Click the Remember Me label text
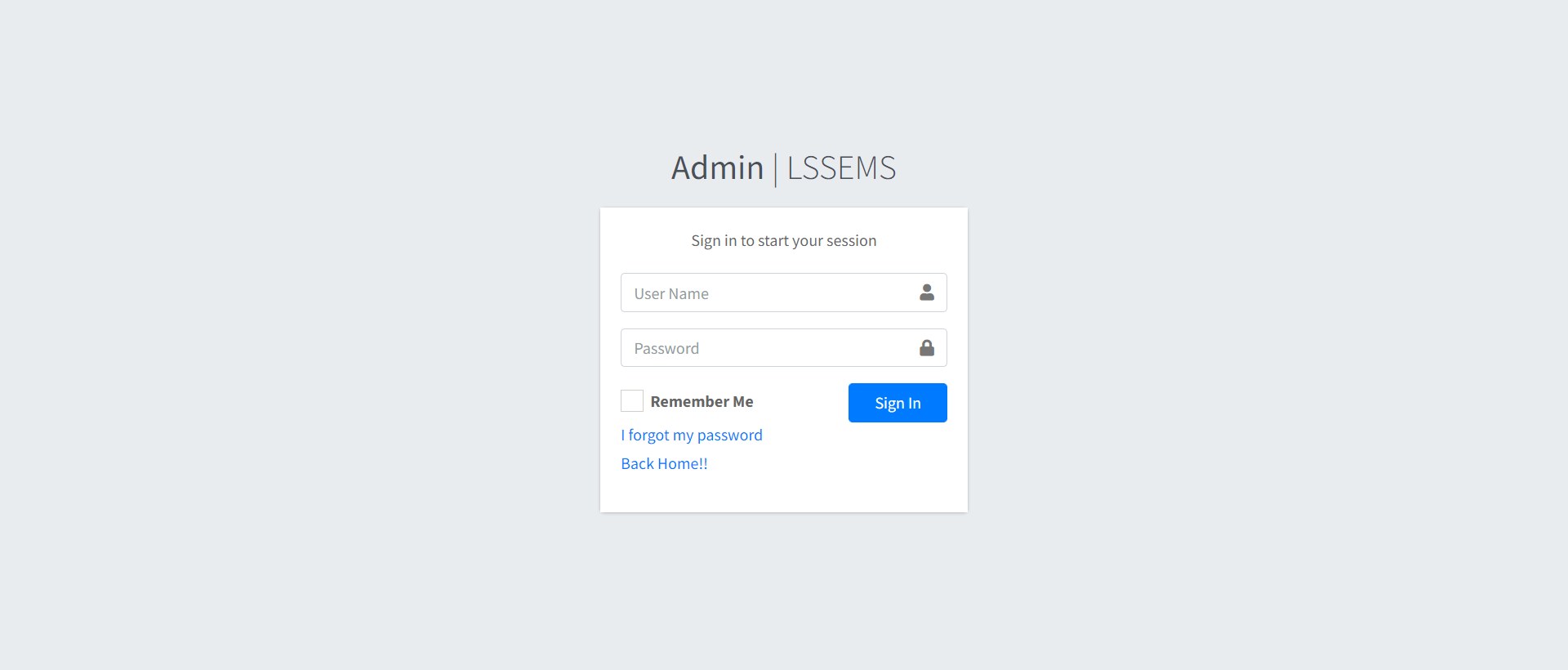The image size is (1568, 670). 701,400
